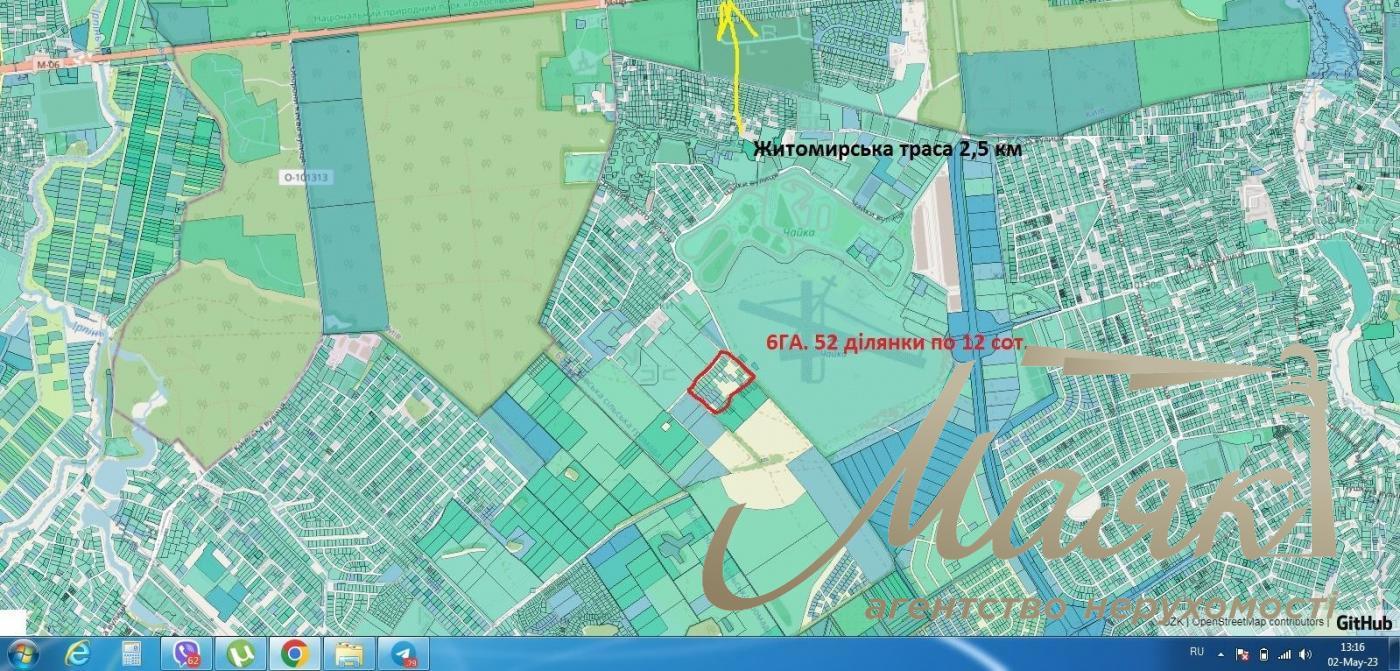This screenshot has width=1400, height=671.
Task: Launch Internet Explorer from the taskbar
Action: tap(77, 655)
